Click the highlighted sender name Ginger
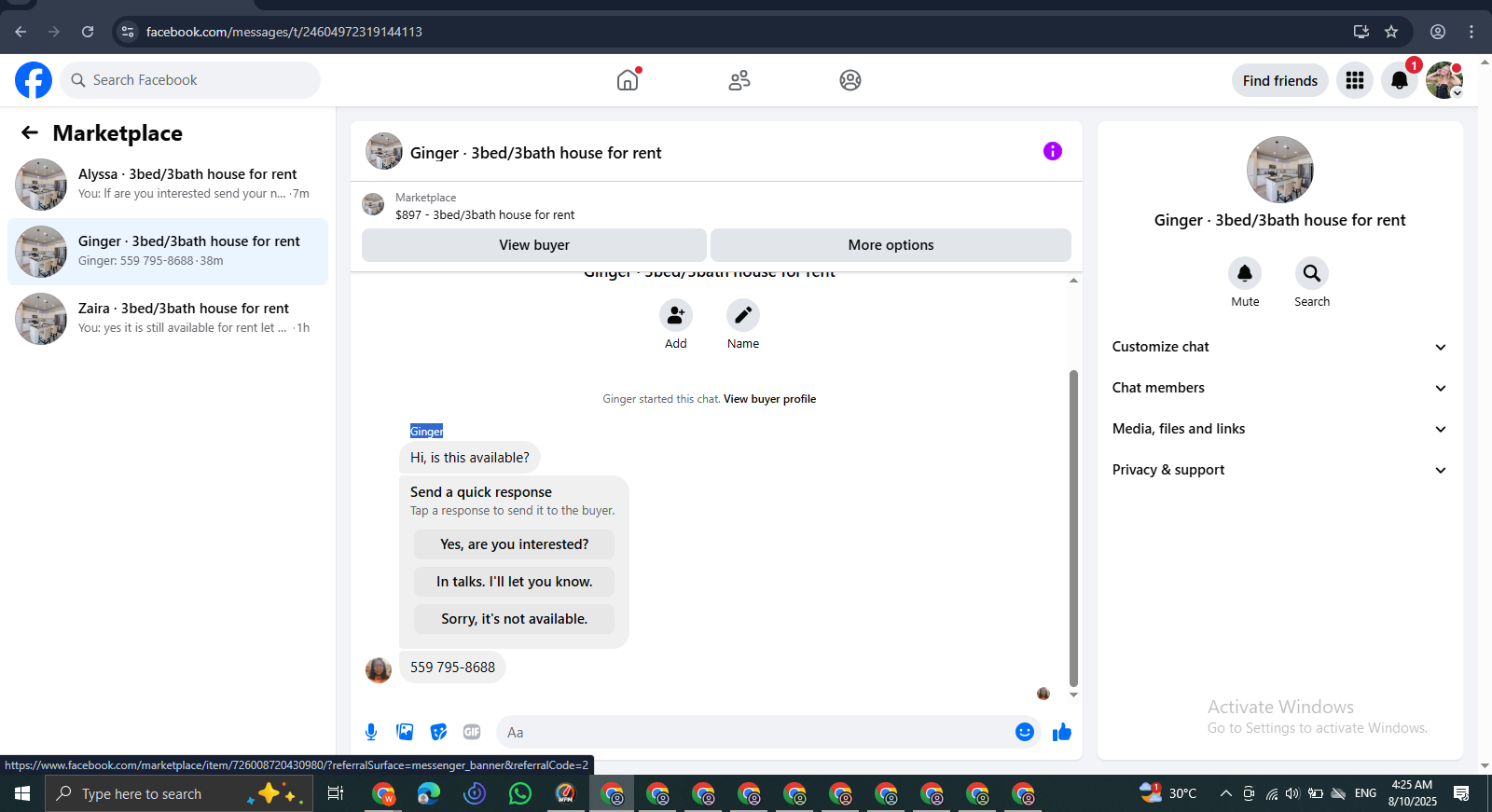The width and height of the screenshot is (1492, 812). (426, 432)
